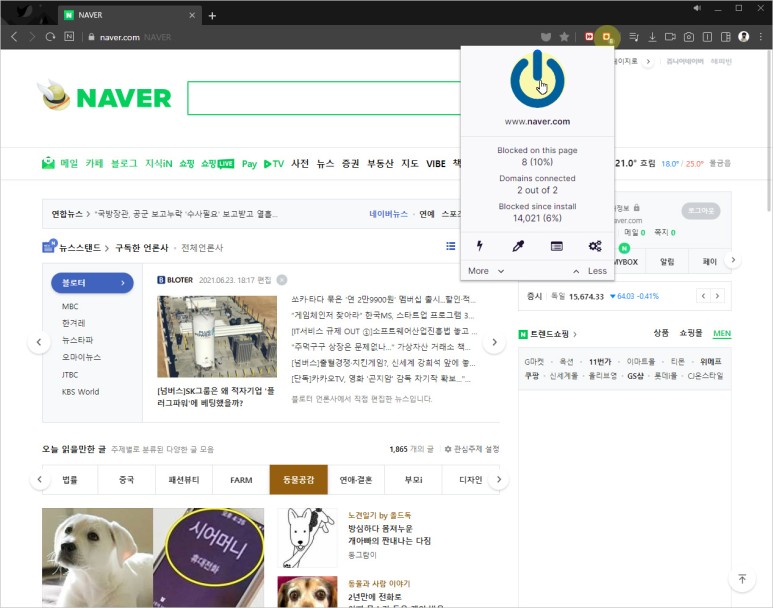773x608 pixels.
Task: Remove BLOTER subscription with x icon
Action: 282,280
